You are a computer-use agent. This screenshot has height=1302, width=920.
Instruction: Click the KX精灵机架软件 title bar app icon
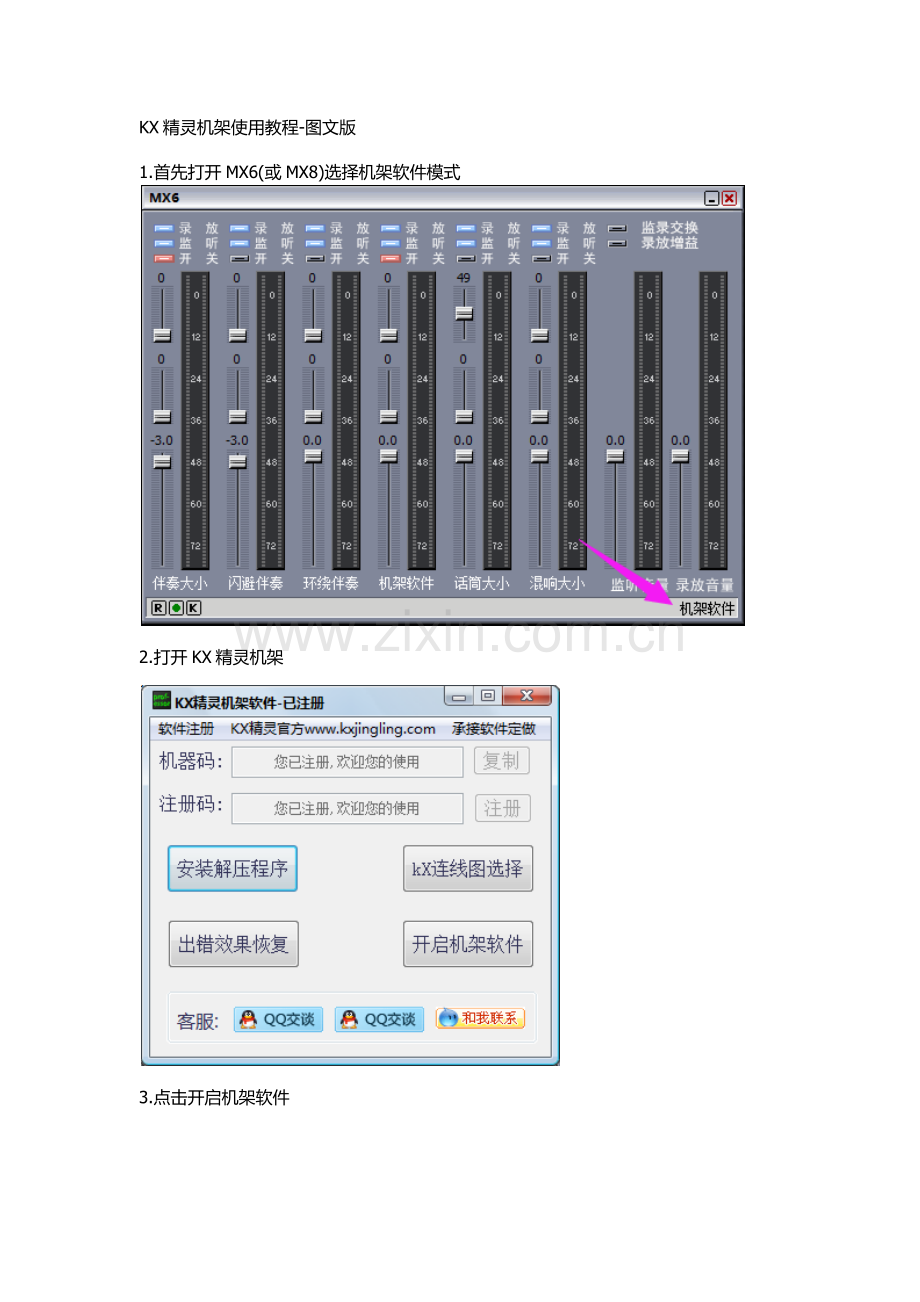pos(161,702)
